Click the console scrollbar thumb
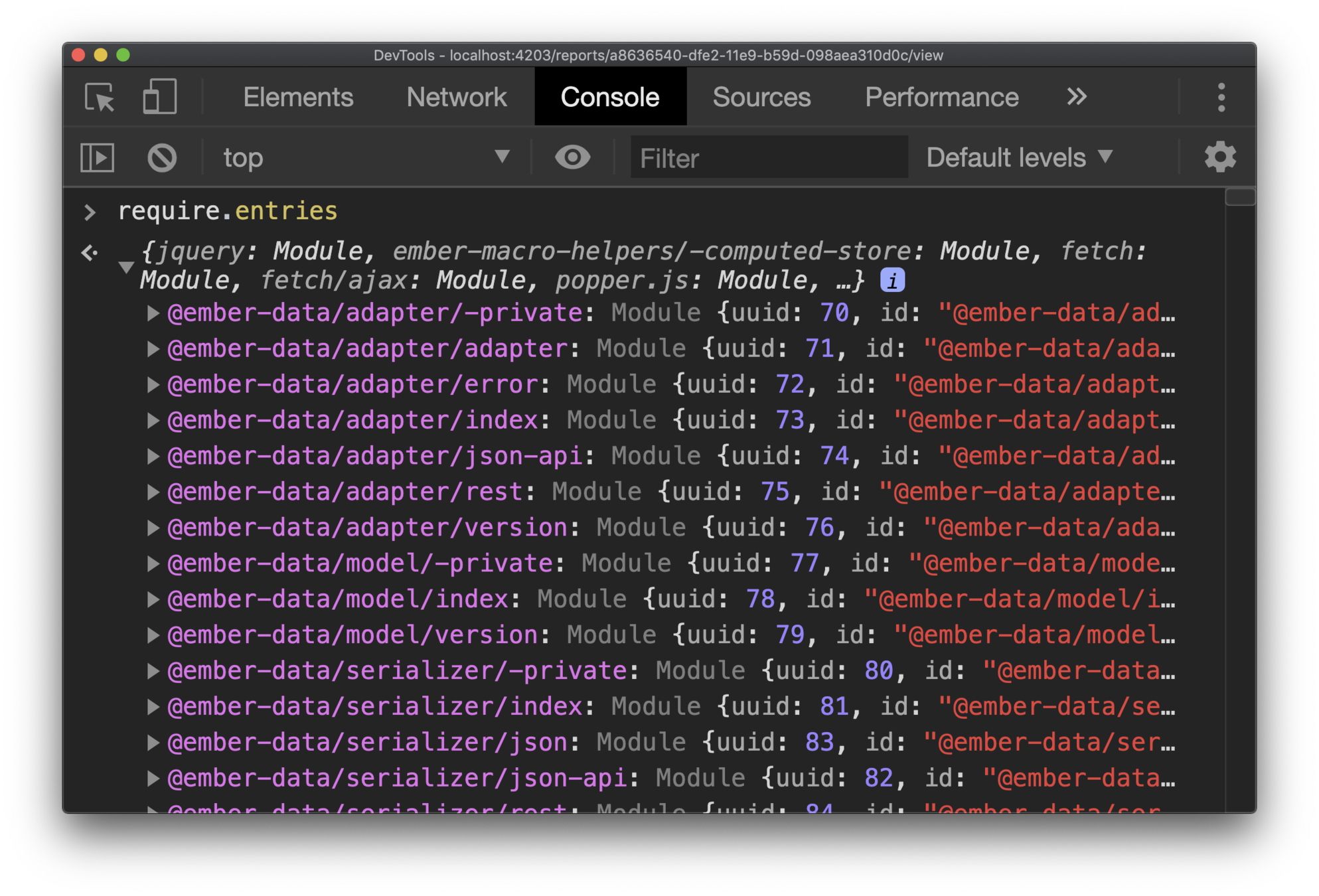This screenshot has height=896, width=1319. click(1239, 198)
